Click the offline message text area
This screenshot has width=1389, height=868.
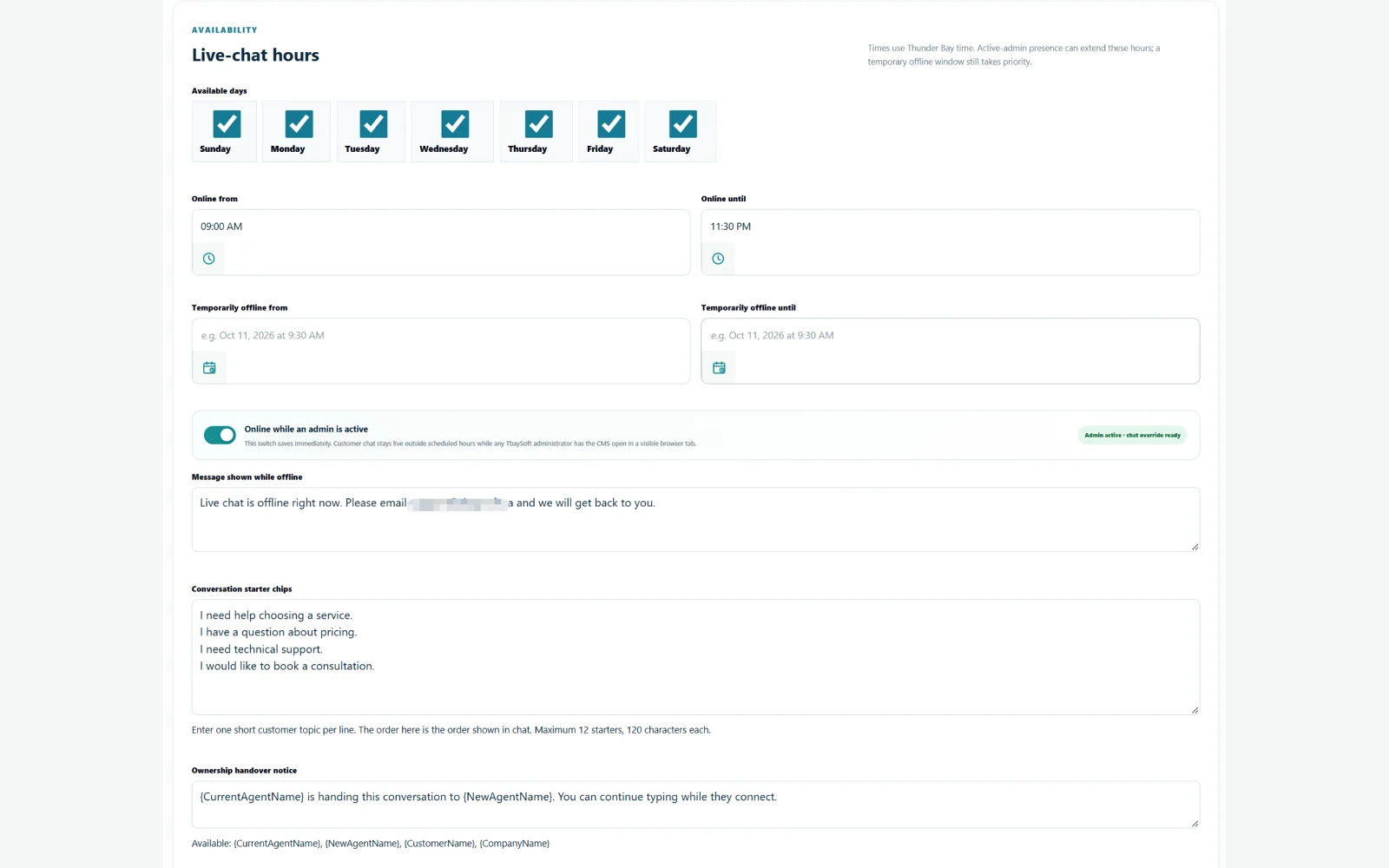pos(695,519)
